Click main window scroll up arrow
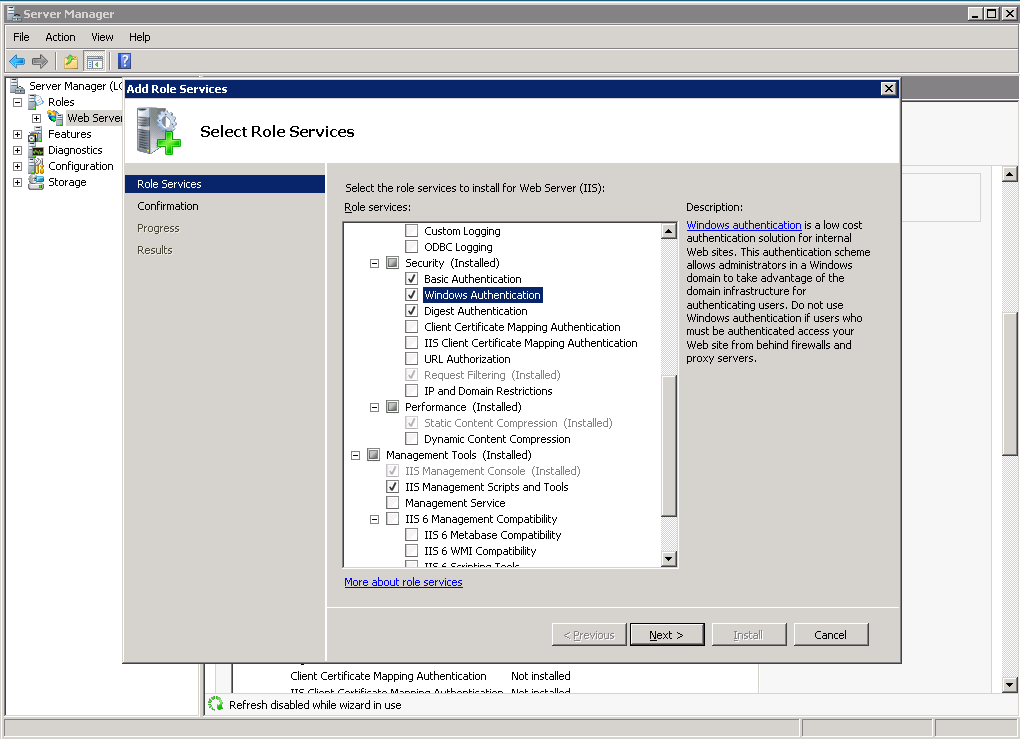 point(1009,174)
